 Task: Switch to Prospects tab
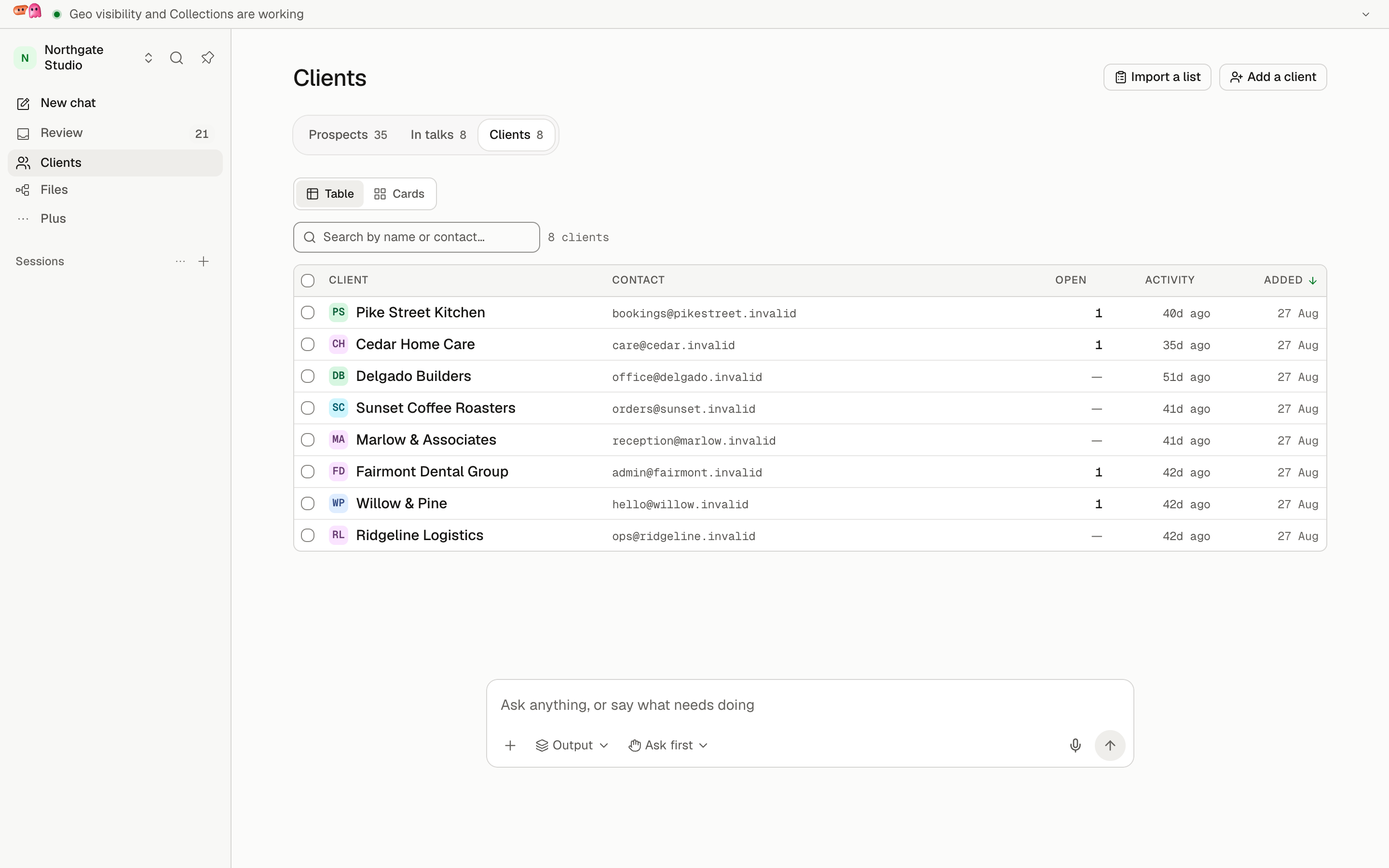[348, 135]
